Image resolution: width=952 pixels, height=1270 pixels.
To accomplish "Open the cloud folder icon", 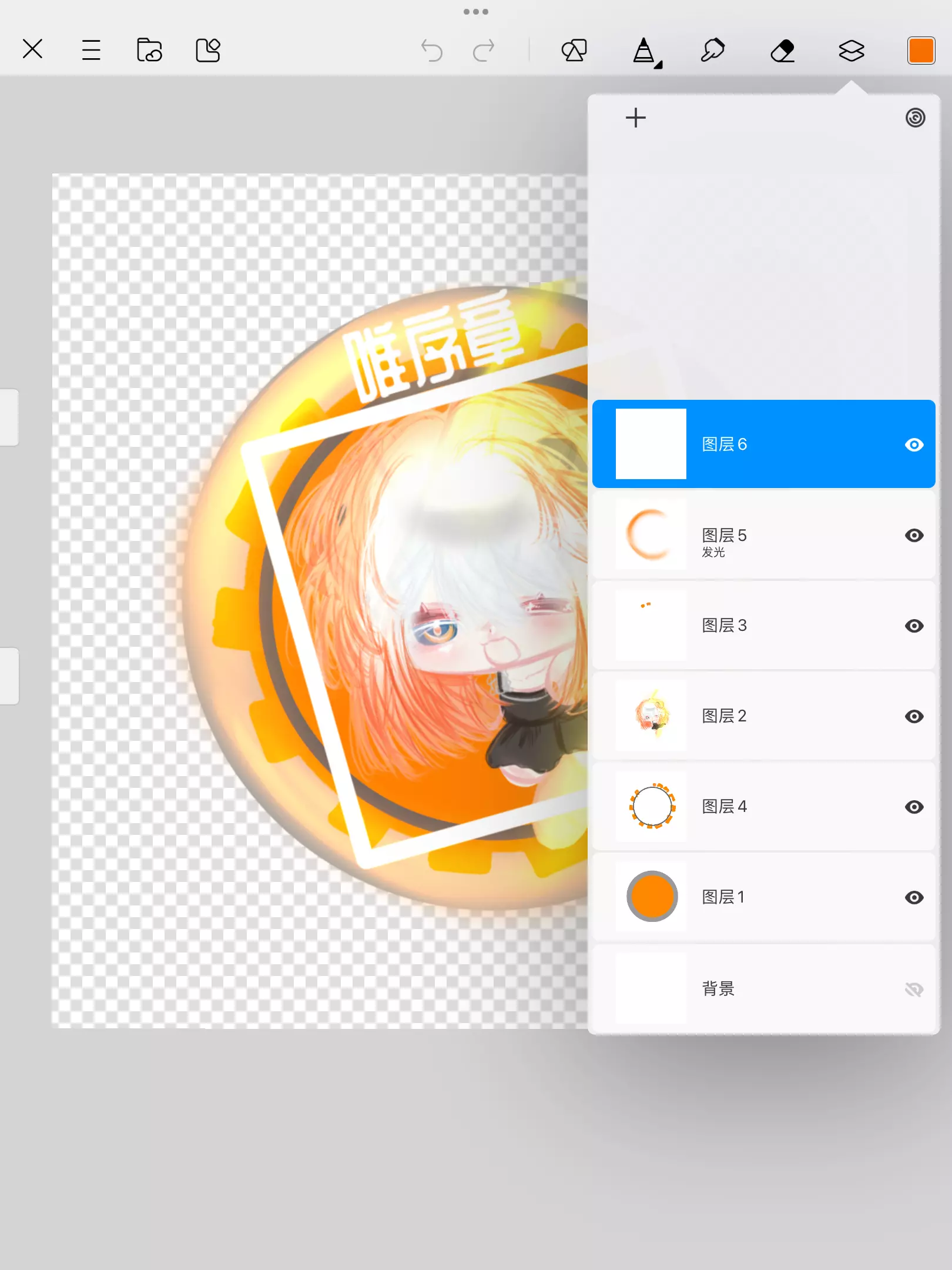I will point(149,50).
